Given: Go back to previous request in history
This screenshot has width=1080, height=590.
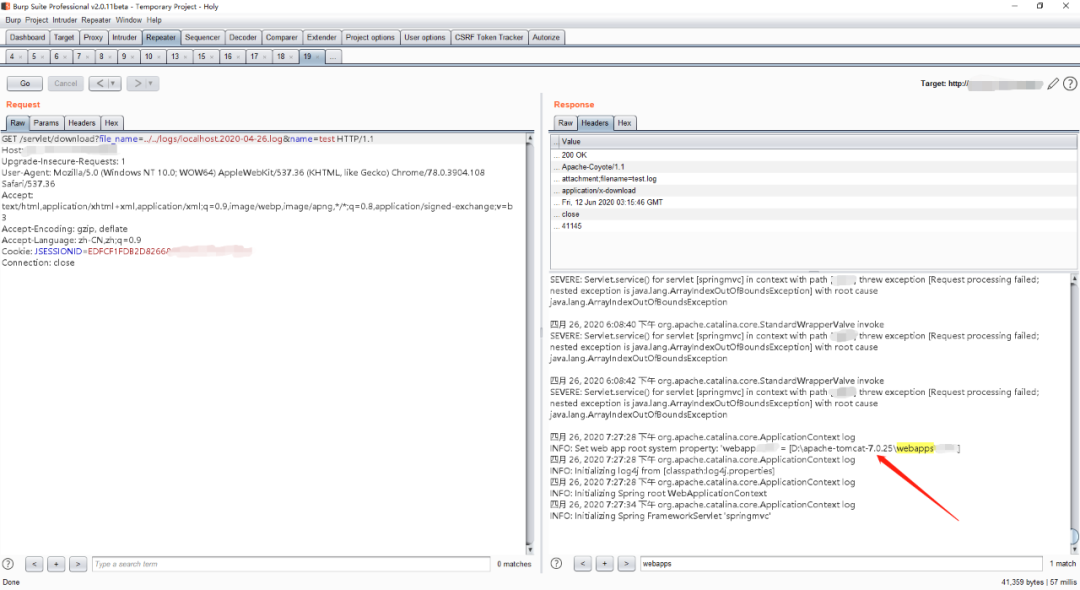Looking at the screenshot, I should [x=99, y=83].
